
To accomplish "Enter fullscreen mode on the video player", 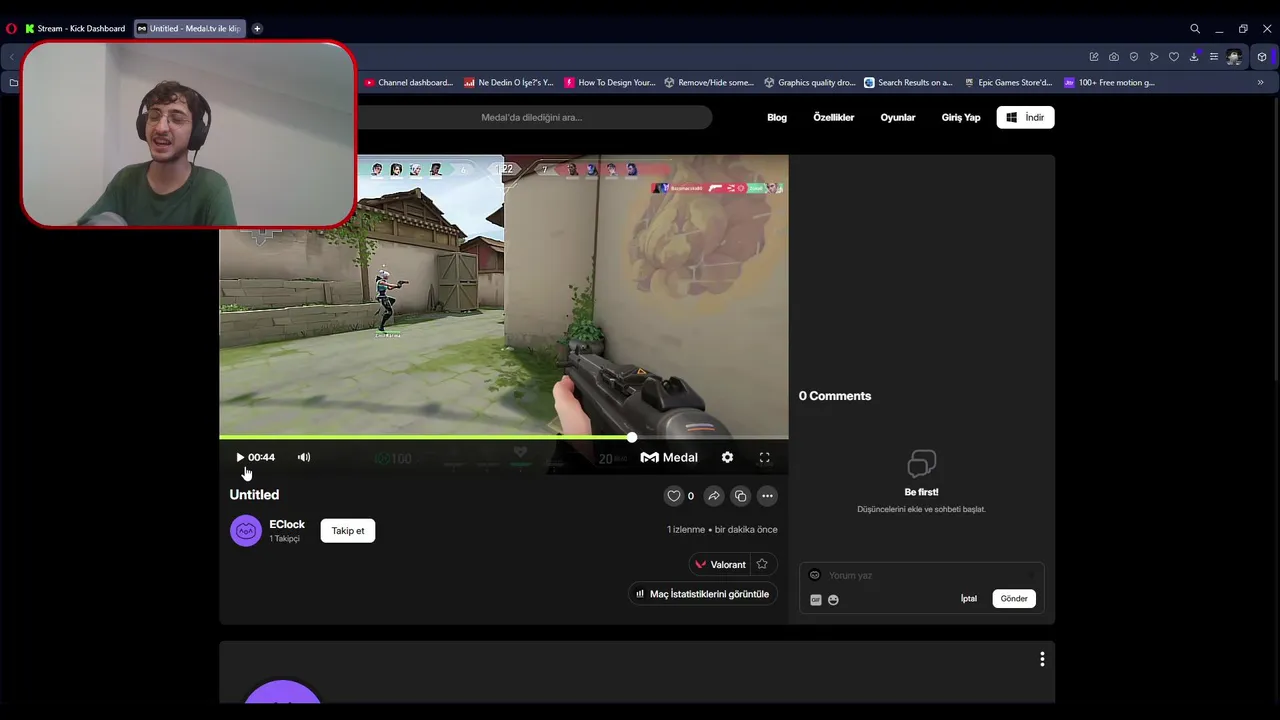I will coord(764,457).
